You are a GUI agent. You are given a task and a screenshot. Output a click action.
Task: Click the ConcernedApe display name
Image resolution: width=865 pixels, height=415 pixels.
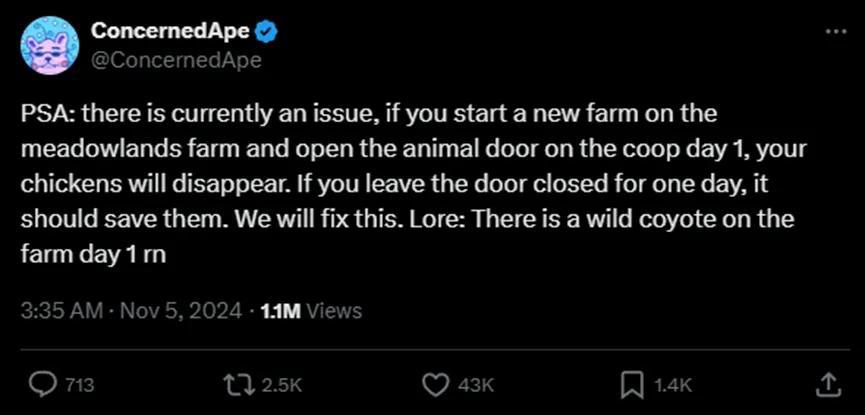click(x=169, y=31)
